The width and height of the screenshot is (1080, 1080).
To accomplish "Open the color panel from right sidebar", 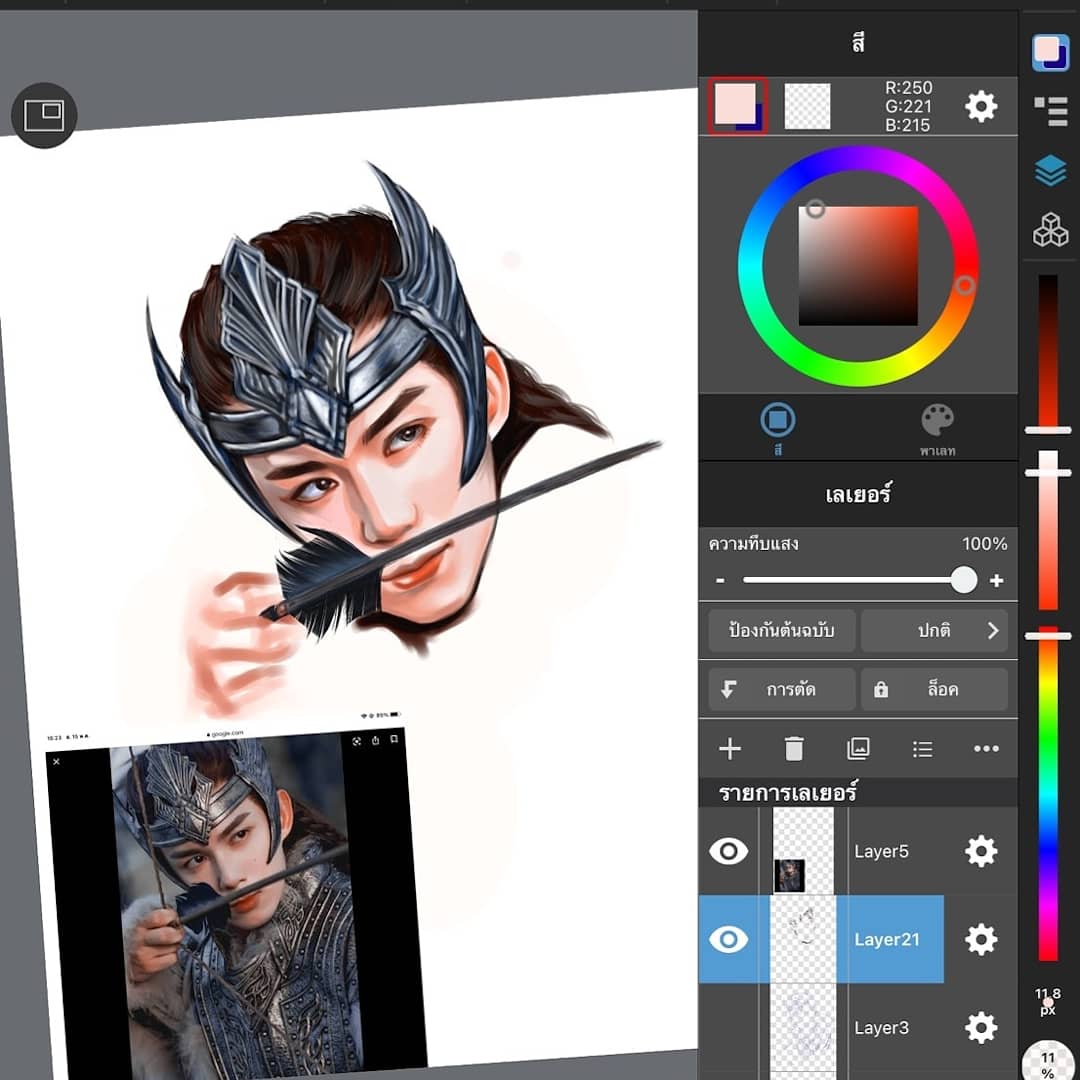I will coord(1050,52).
